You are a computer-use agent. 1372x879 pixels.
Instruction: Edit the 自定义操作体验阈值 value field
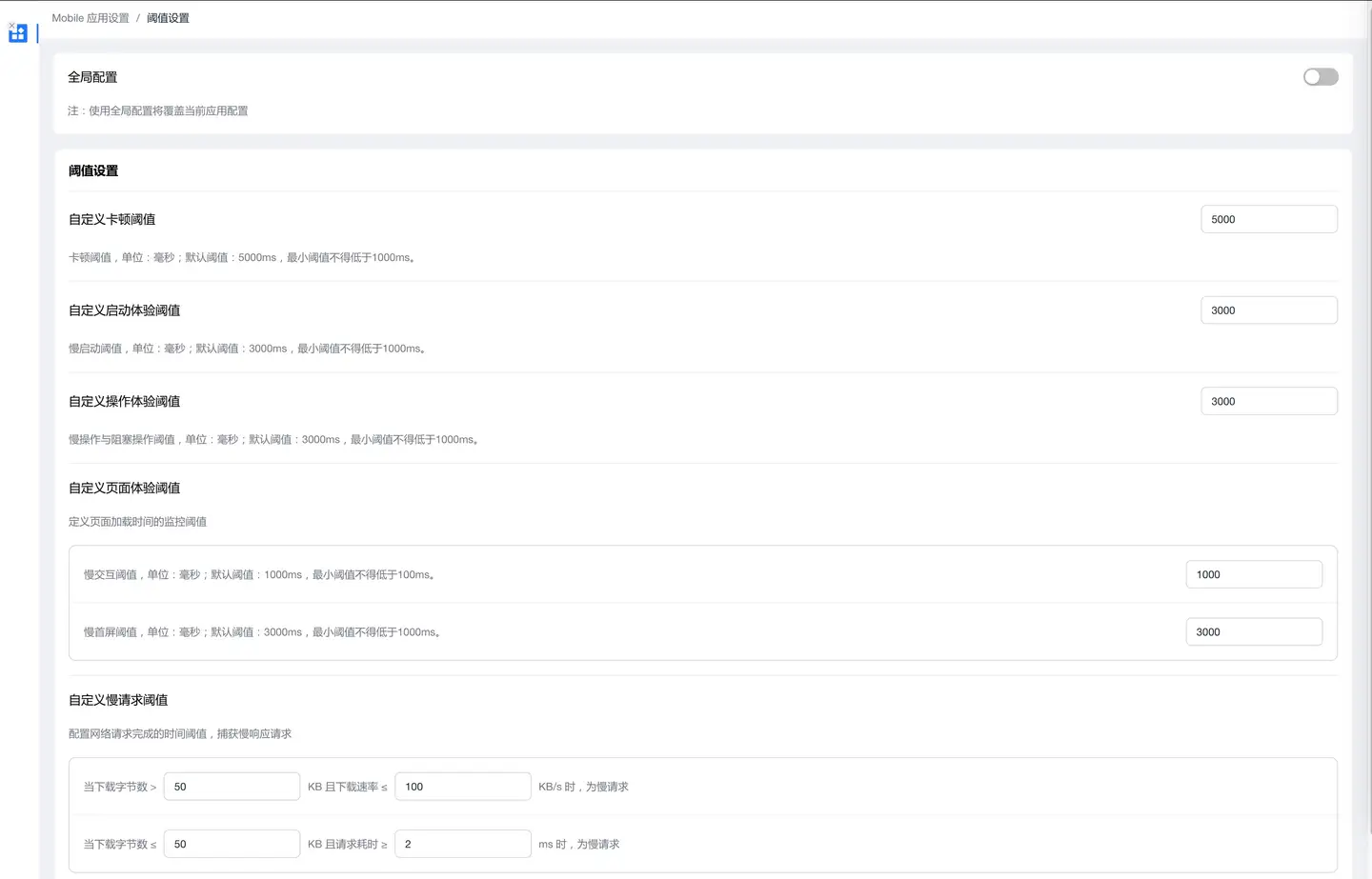1268,402
